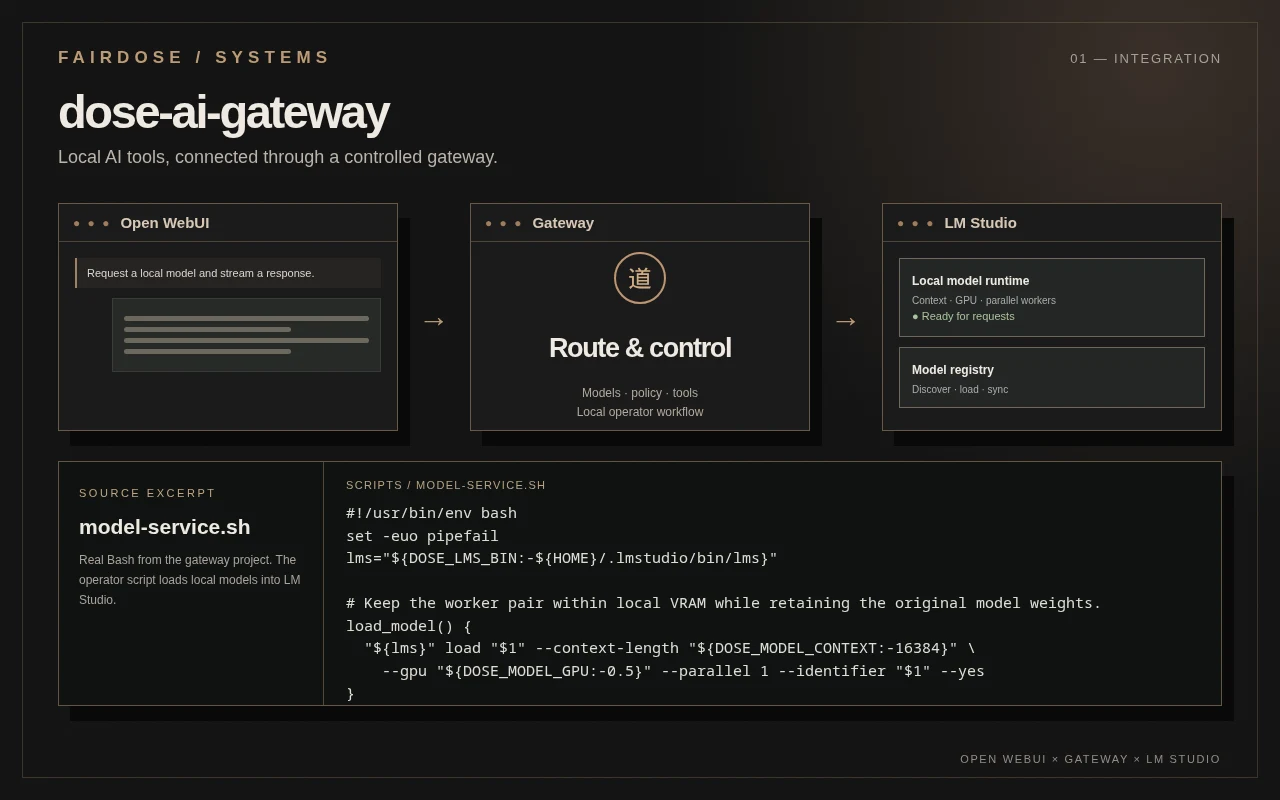Click the FAIRDOSE / SYSTEMS brand label
Screen dimensions: 1280x800
click(194, 58)
